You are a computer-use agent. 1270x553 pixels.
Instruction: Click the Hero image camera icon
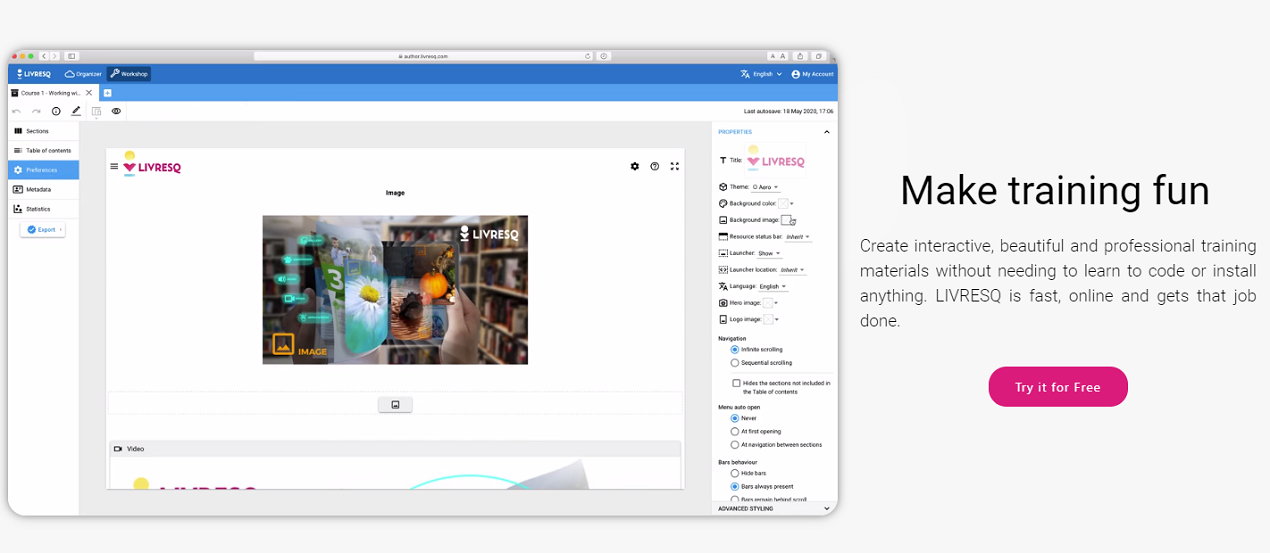723,302
